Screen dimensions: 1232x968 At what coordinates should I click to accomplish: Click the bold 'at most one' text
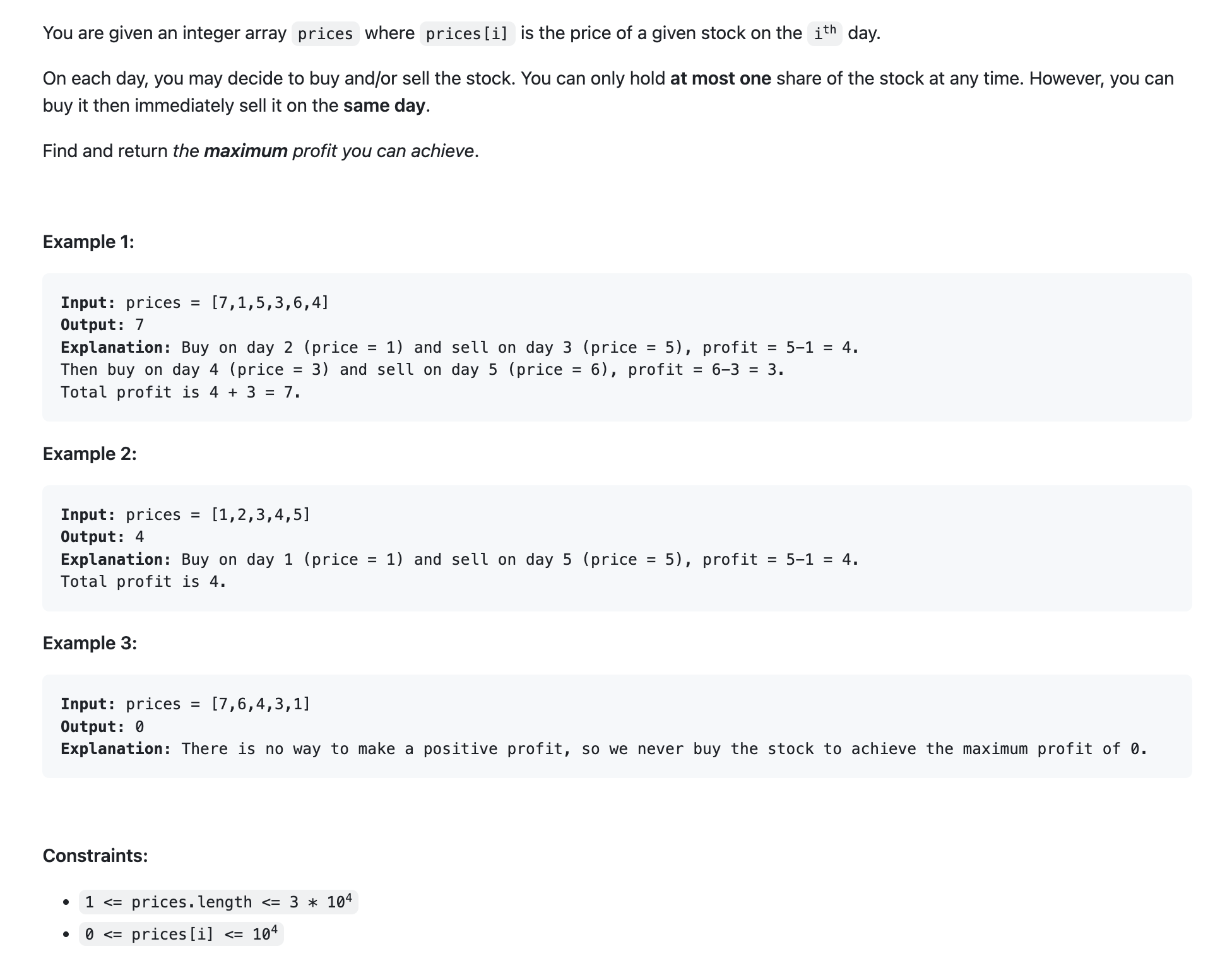tap(720, 78)
